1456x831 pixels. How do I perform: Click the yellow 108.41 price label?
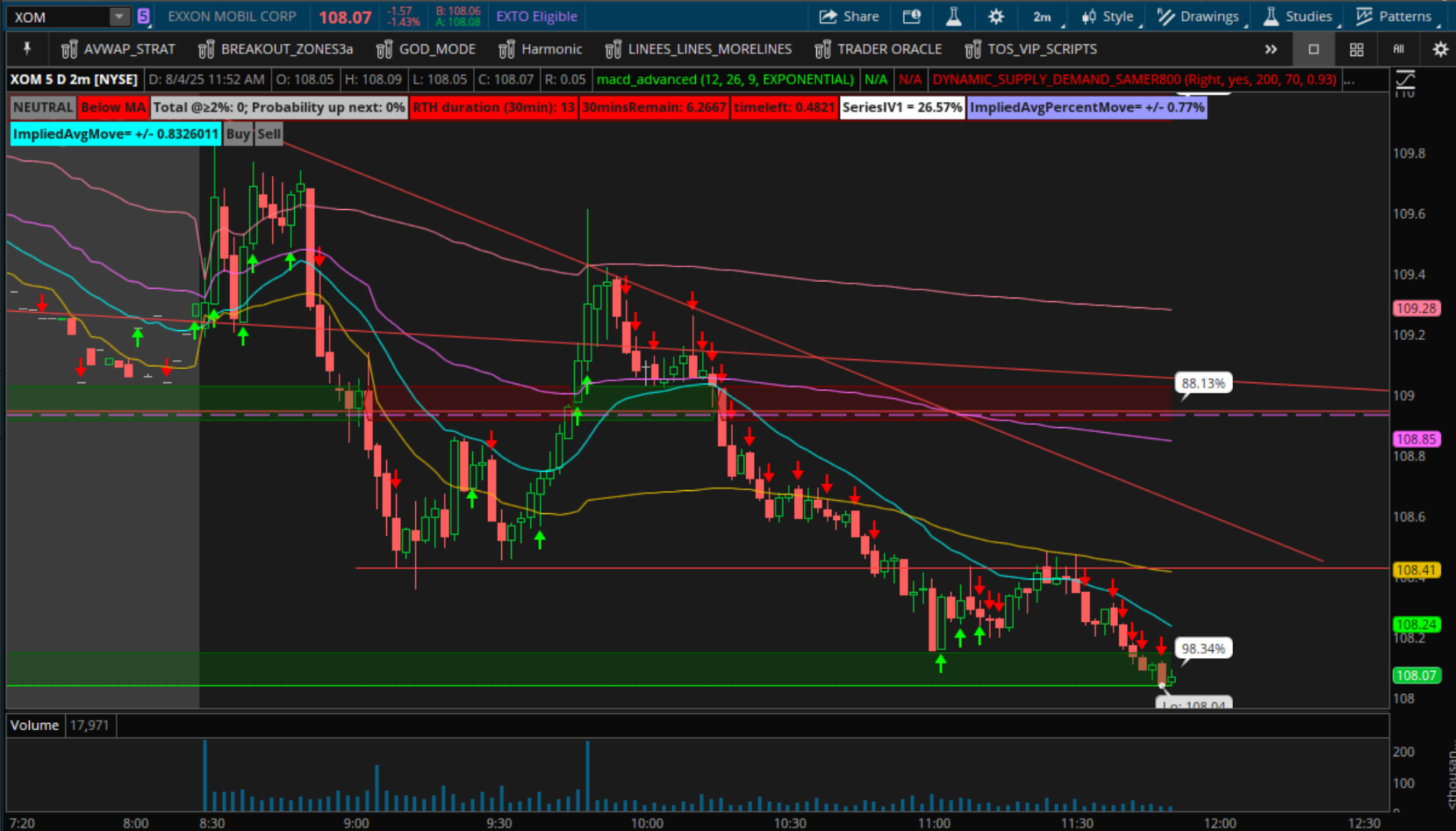point(1416,570)
